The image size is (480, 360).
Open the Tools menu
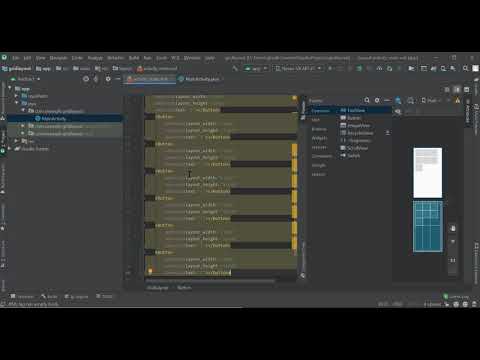point(161,58)
